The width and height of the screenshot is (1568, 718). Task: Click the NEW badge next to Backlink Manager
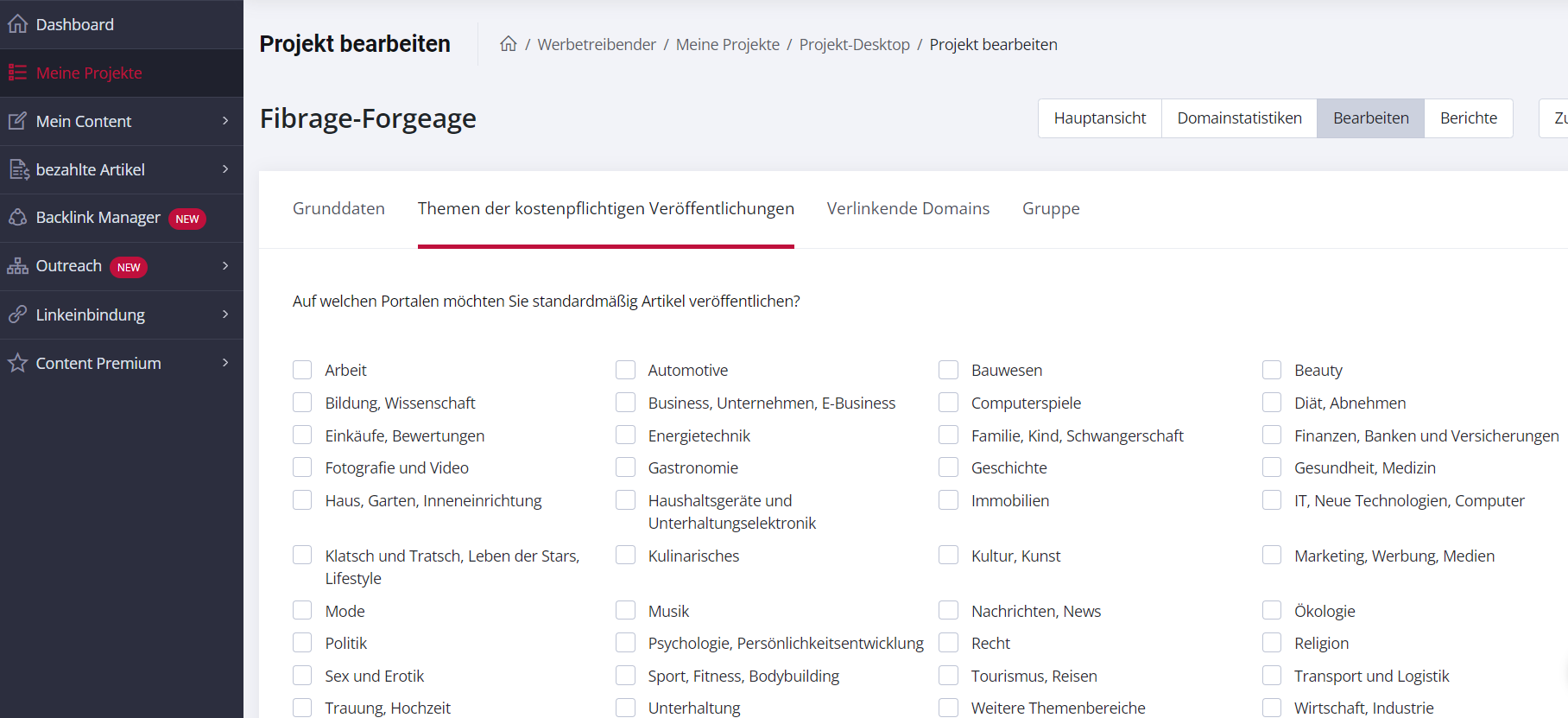click(x=187, y=219)
